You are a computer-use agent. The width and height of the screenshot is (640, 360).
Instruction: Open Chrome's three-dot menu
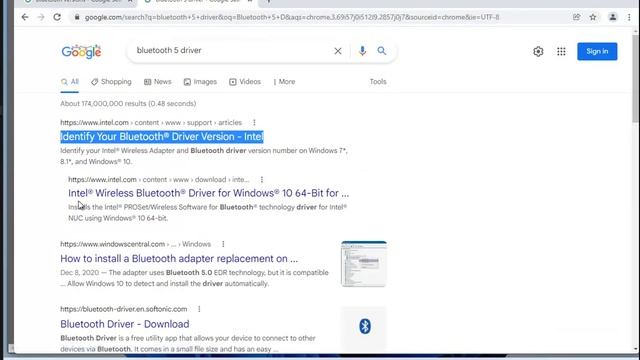629,17
